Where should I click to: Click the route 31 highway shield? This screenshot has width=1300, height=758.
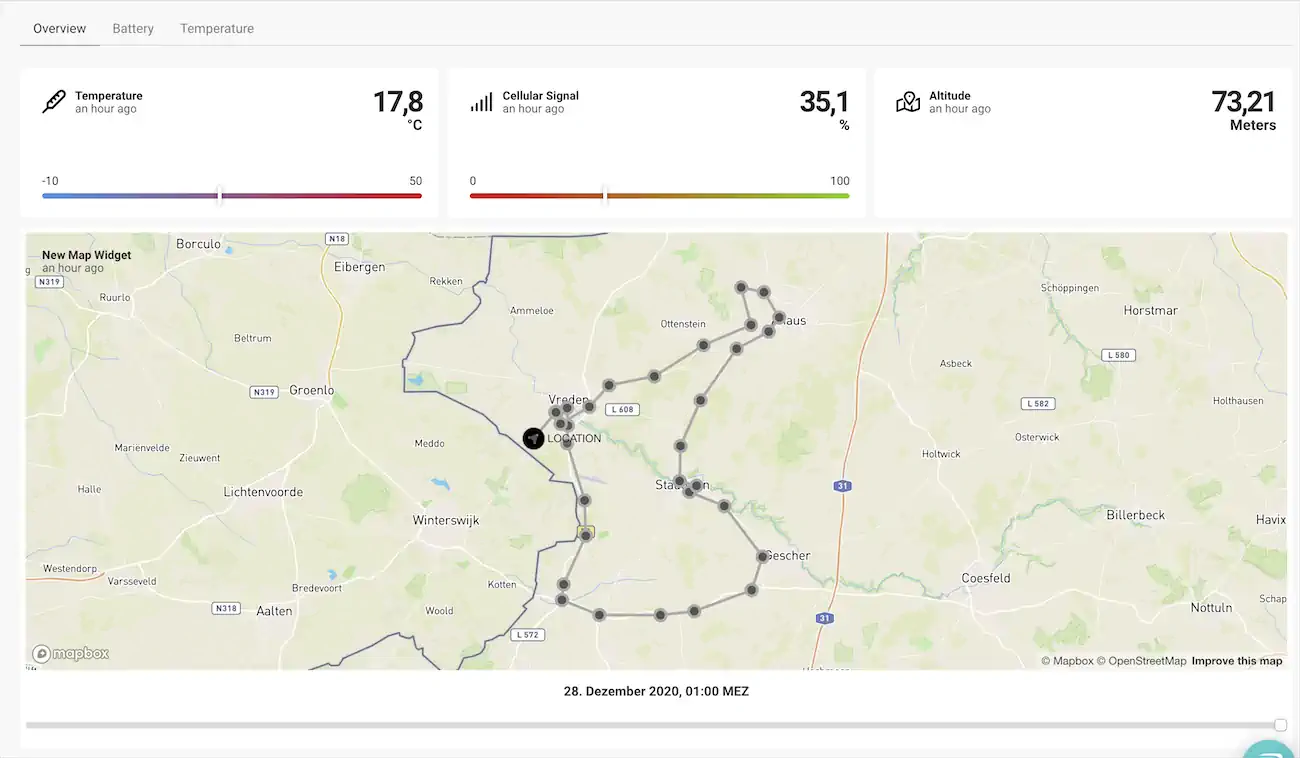tap(843, 486)
